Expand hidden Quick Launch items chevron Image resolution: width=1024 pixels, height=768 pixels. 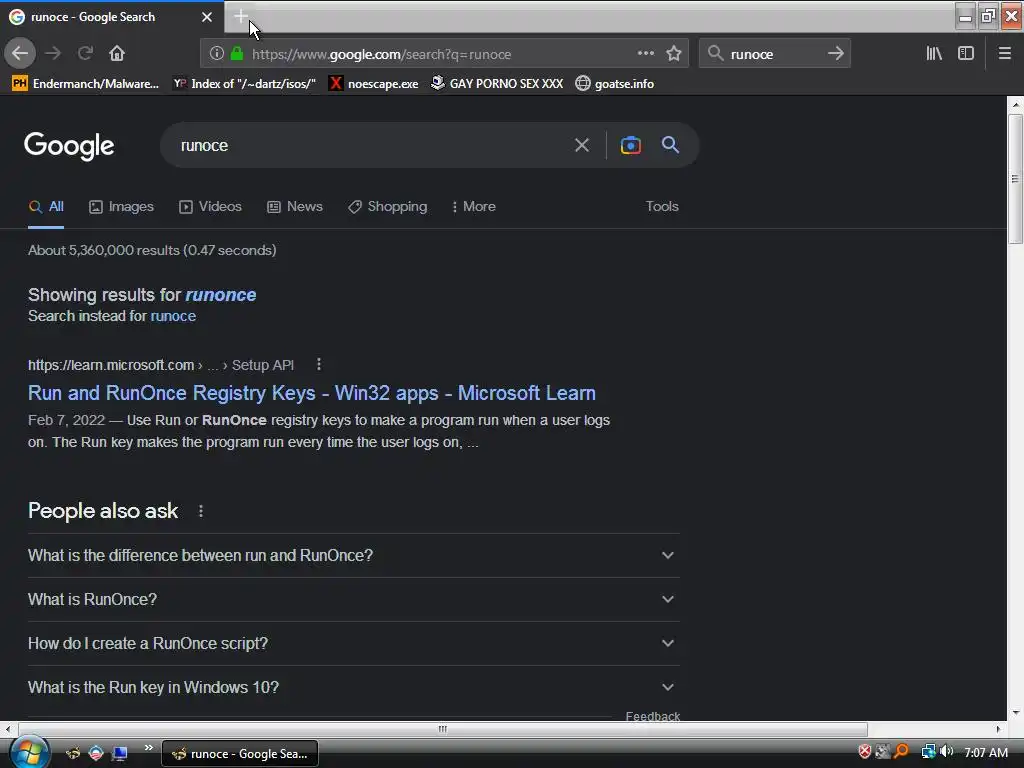[x=149, y=748]
